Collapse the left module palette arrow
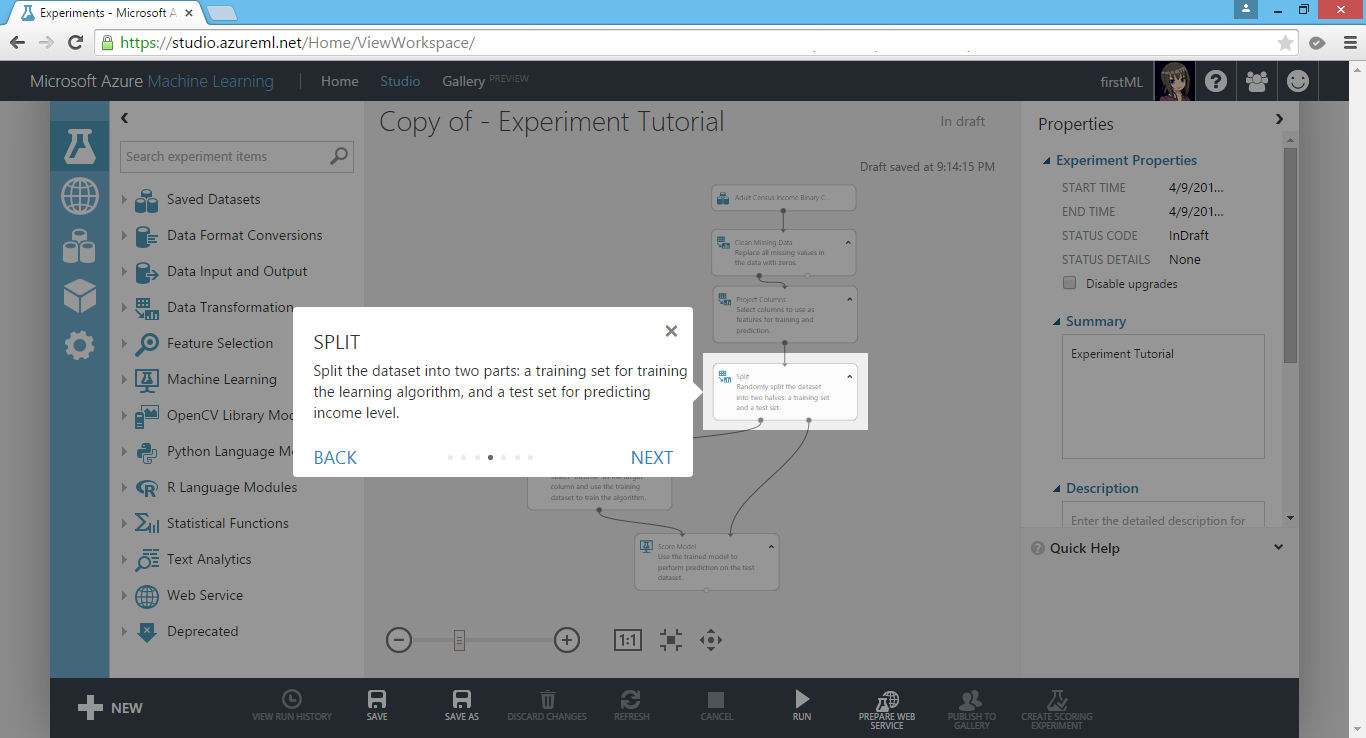 125,118
